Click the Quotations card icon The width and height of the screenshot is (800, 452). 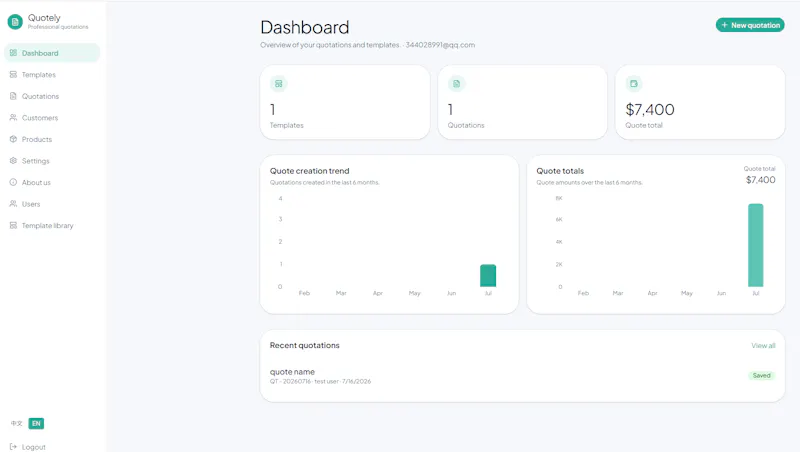(x=456, y=84)
